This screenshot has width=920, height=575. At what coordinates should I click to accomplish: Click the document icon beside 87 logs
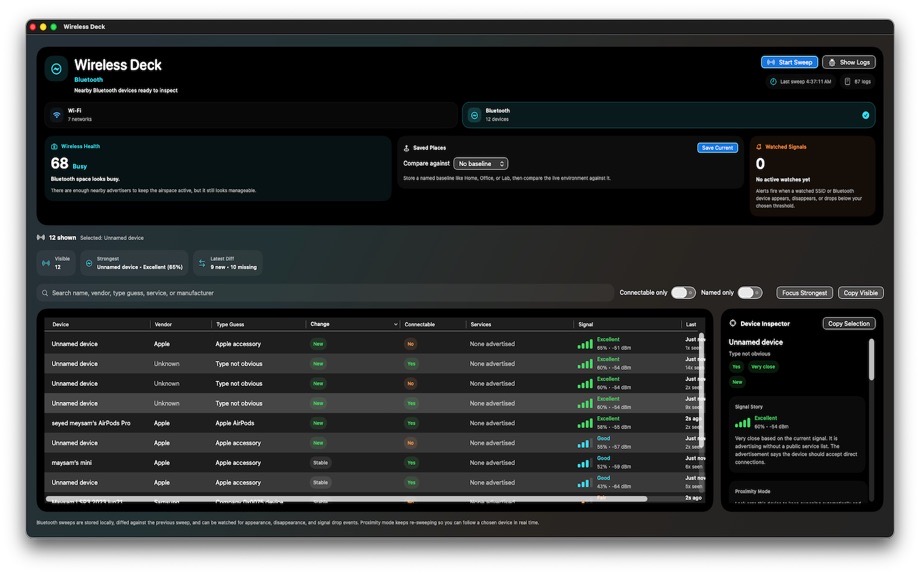coord(847,82)
